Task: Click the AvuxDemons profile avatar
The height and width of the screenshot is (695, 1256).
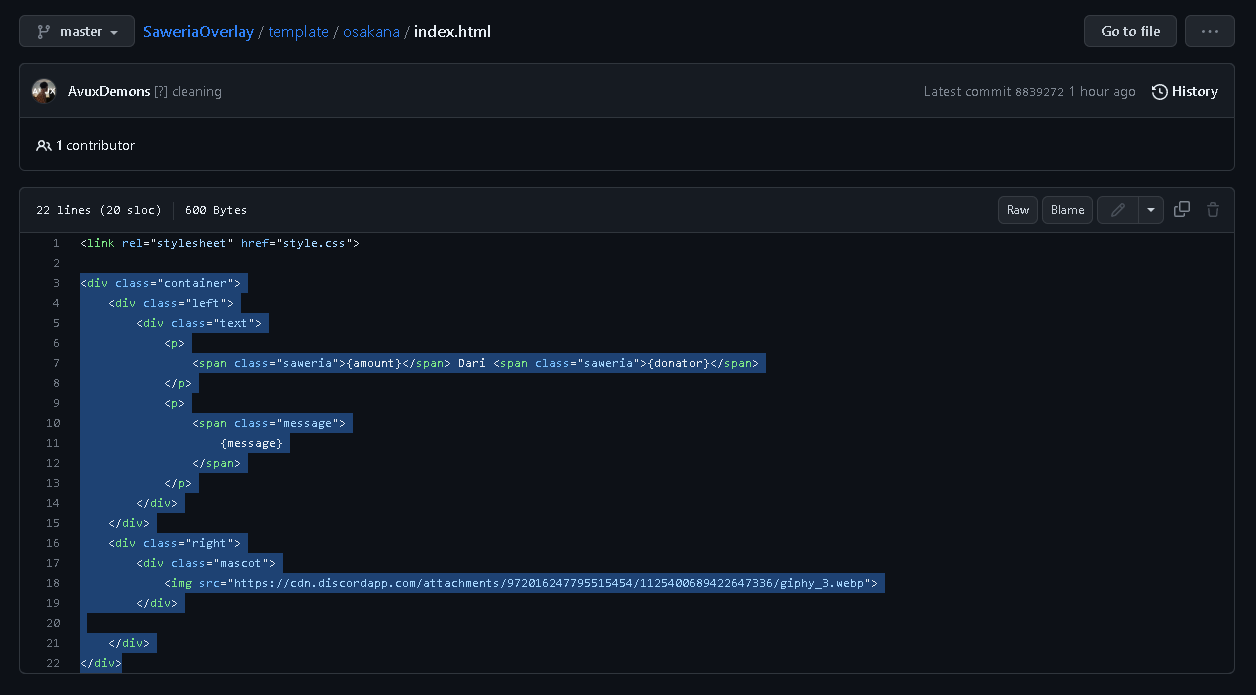Action: click(x=44, y=91)
